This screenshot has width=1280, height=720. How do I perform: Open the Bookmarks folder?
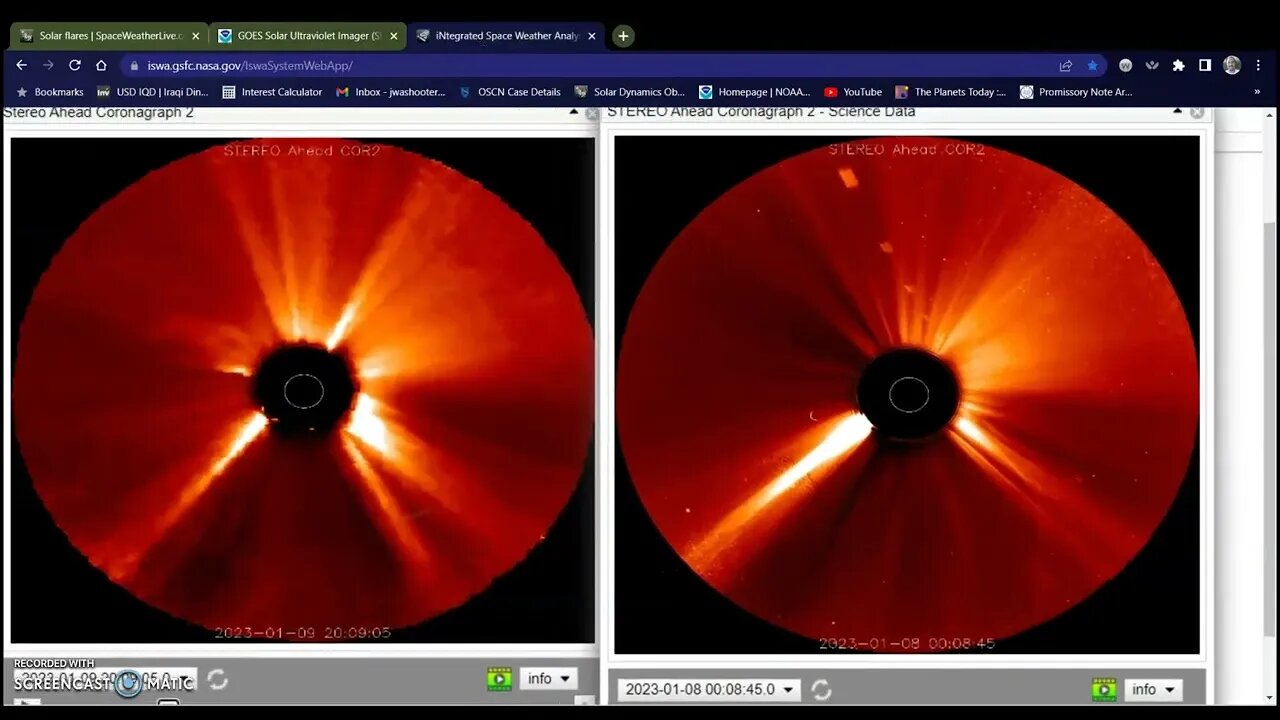click(50, 92)
